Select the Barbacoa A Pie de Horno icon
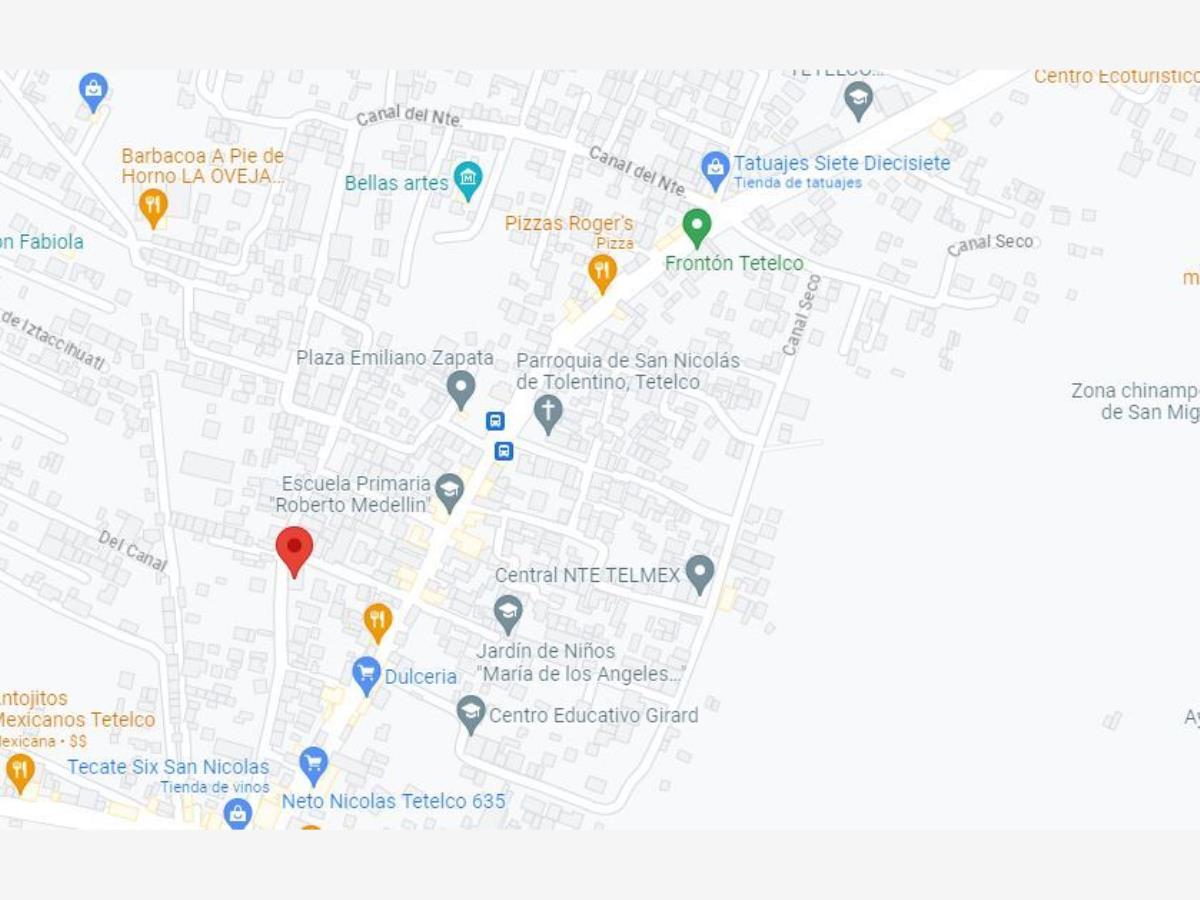The height and width of the screenshot is (900, 1200). [152, 209]
